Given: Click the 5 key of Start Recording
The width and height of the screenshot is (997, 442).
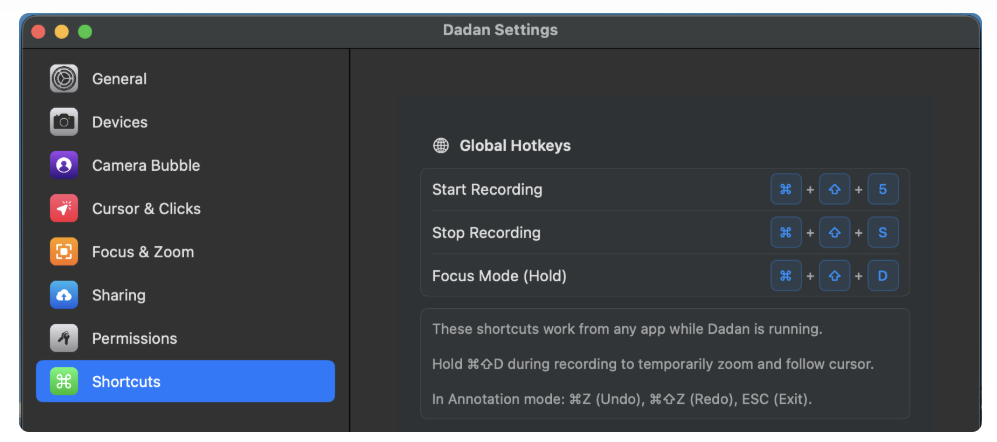Looking at the screenshot, I should pyautogui.click(x=883, y=189).
